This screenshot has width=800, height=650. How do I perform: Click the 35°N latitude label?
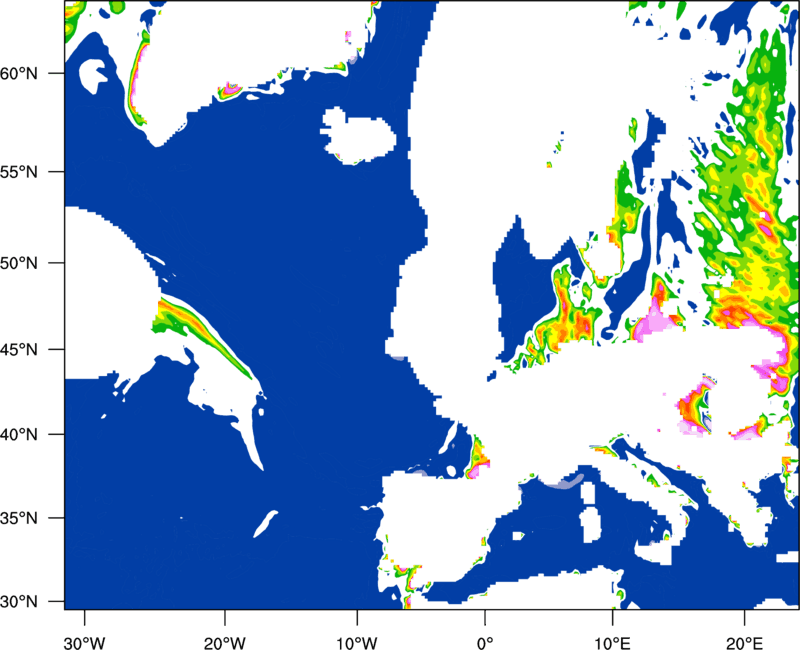pyautogui.click(x=19, y=518)
